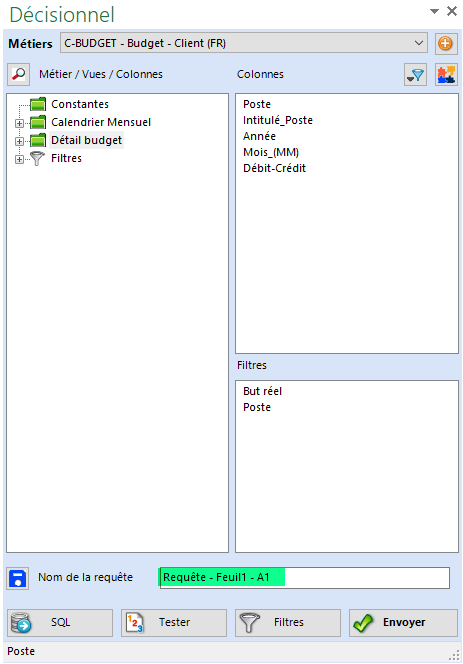Click the Constantes green folder icon
This screenshot has height=664, width=463.
[x=38, y=104]
